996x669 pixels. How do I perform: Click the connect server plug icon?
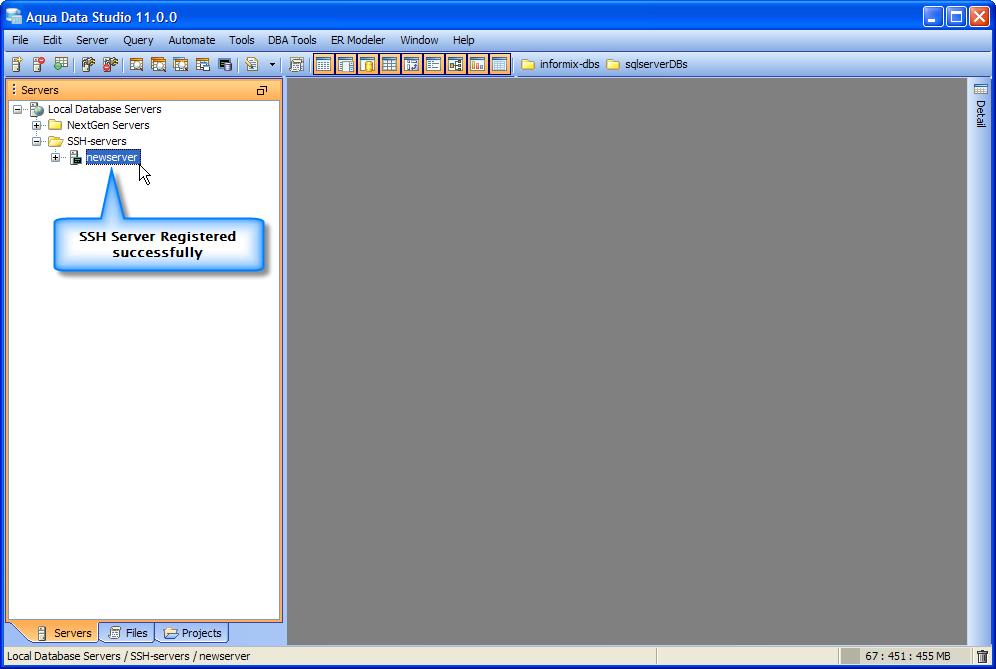(x=88, y=64)
